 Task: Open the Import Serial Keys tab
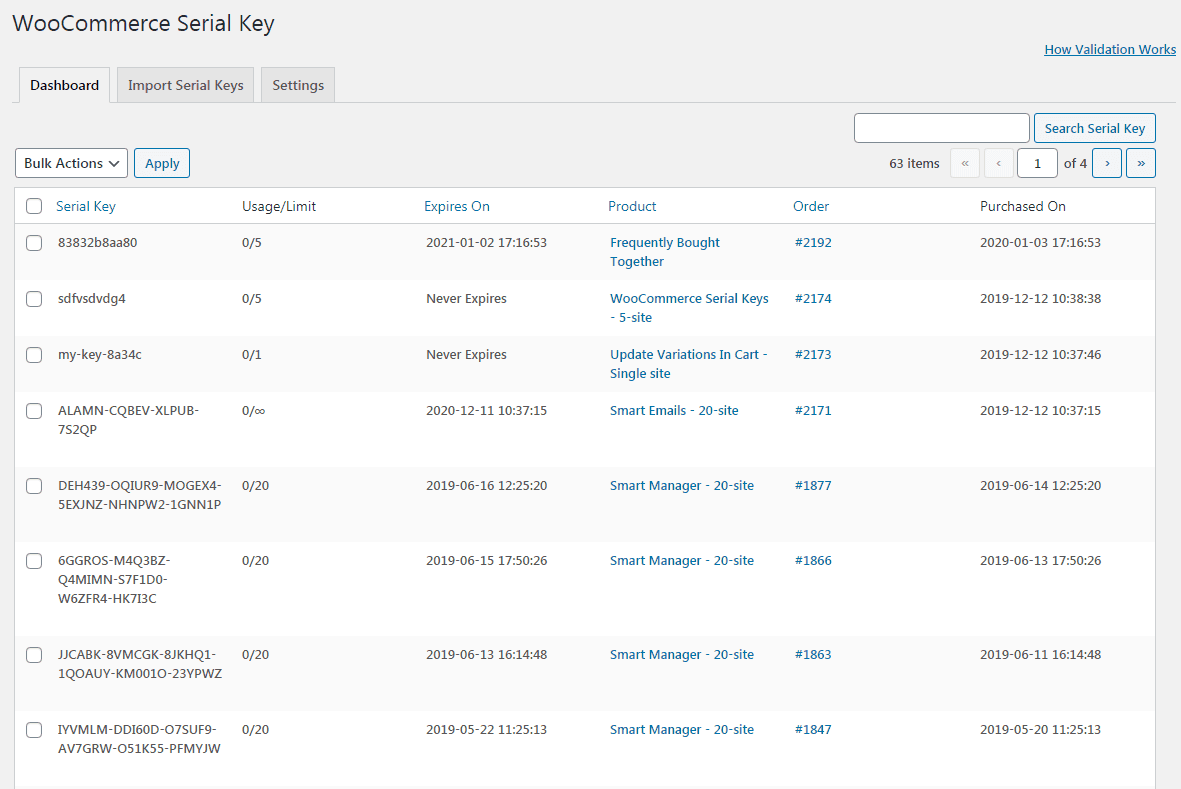(185, 85)
